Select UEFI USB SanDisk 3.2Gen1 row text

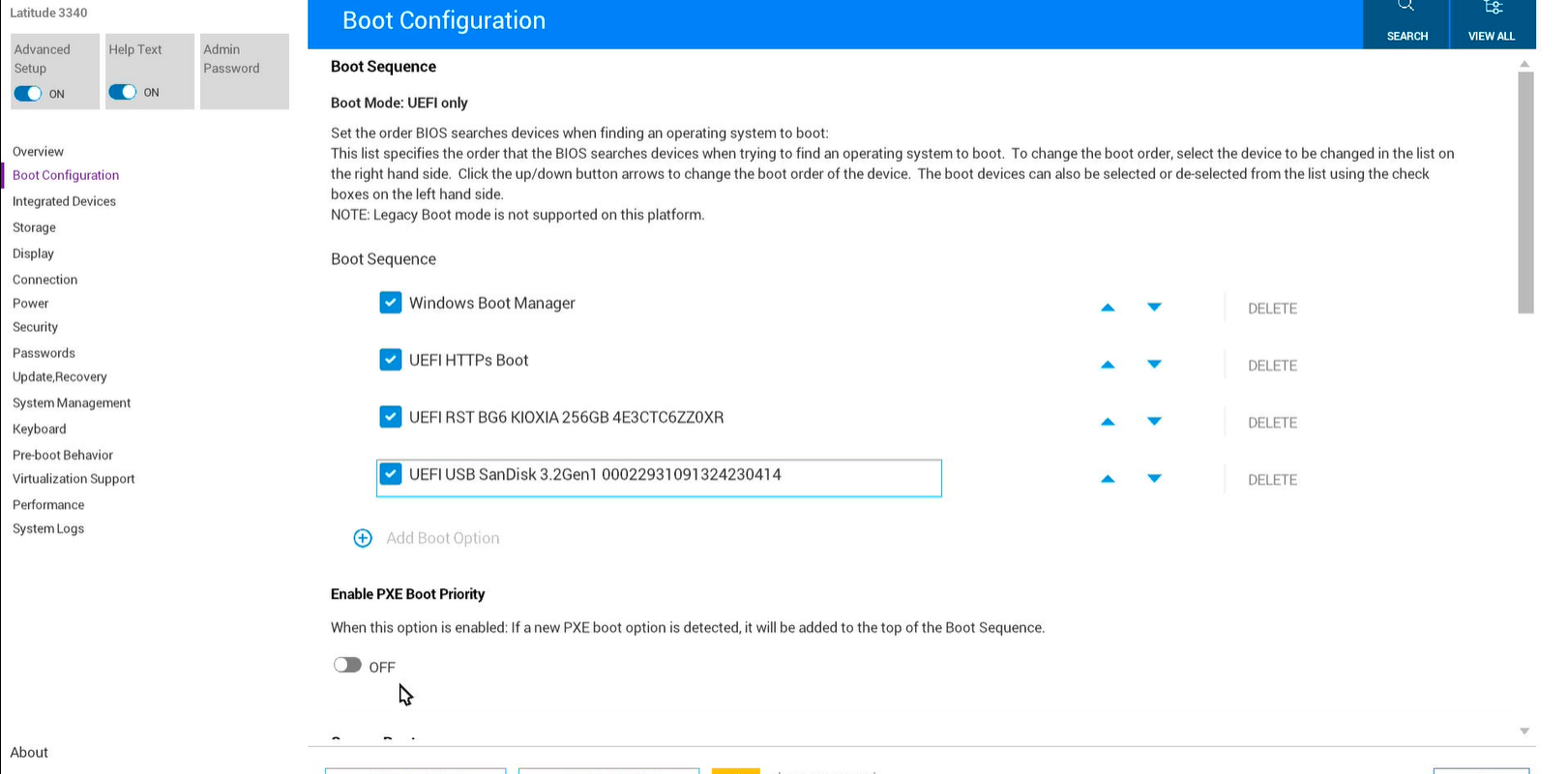pos(595,474)
